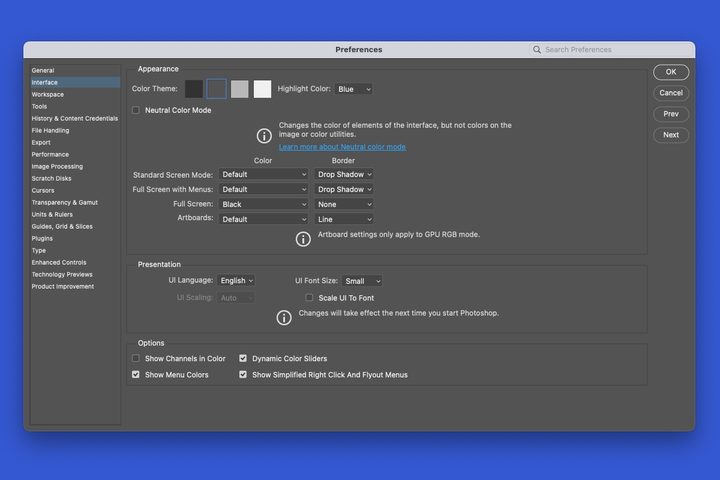Enable Neutral Color Mode checkbox
Screen dimensions: 720x480
pos(135,110)
